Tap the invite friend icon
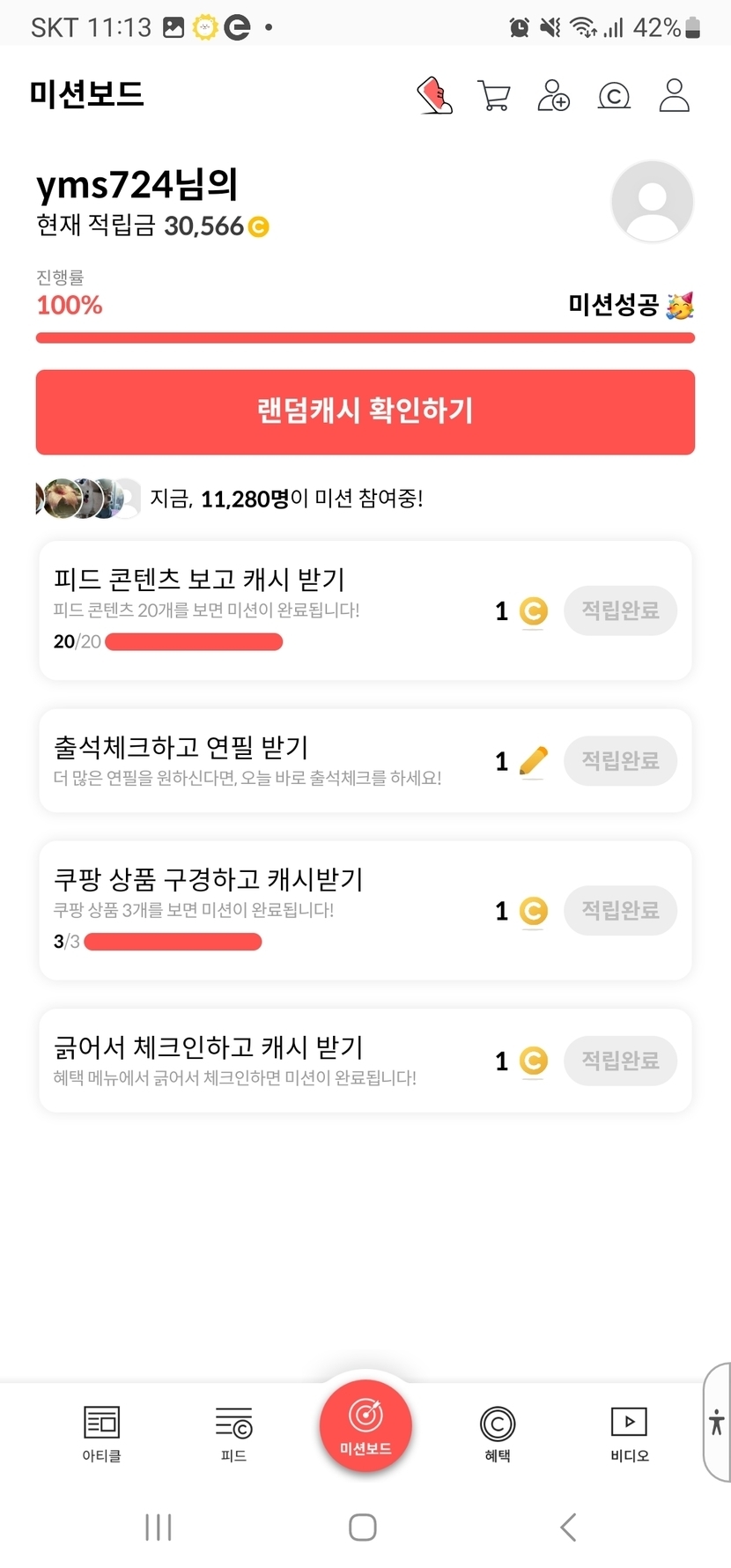 click(553, 95)
